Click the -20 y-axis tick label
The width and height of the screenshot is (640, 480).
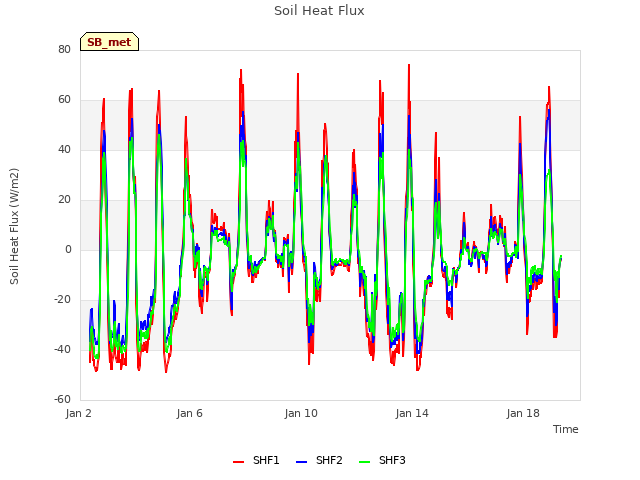62,300
